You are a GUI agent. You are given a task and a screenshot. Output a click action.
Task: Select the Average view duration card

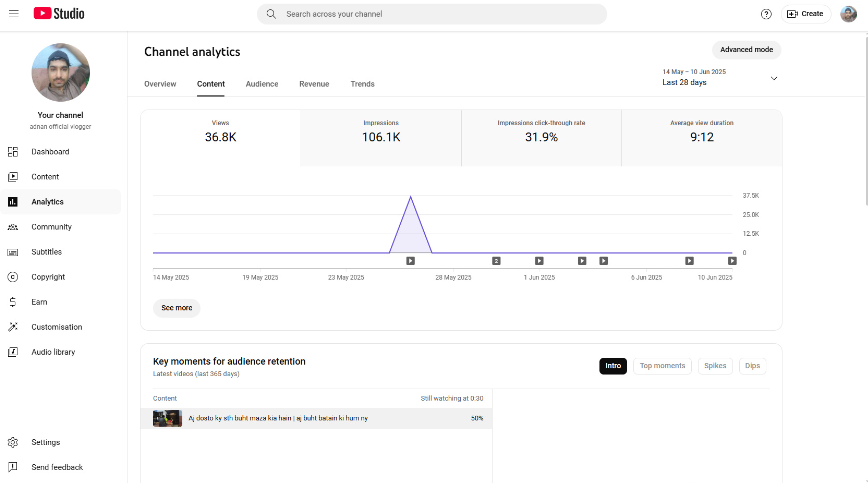(x=702, y=138)
